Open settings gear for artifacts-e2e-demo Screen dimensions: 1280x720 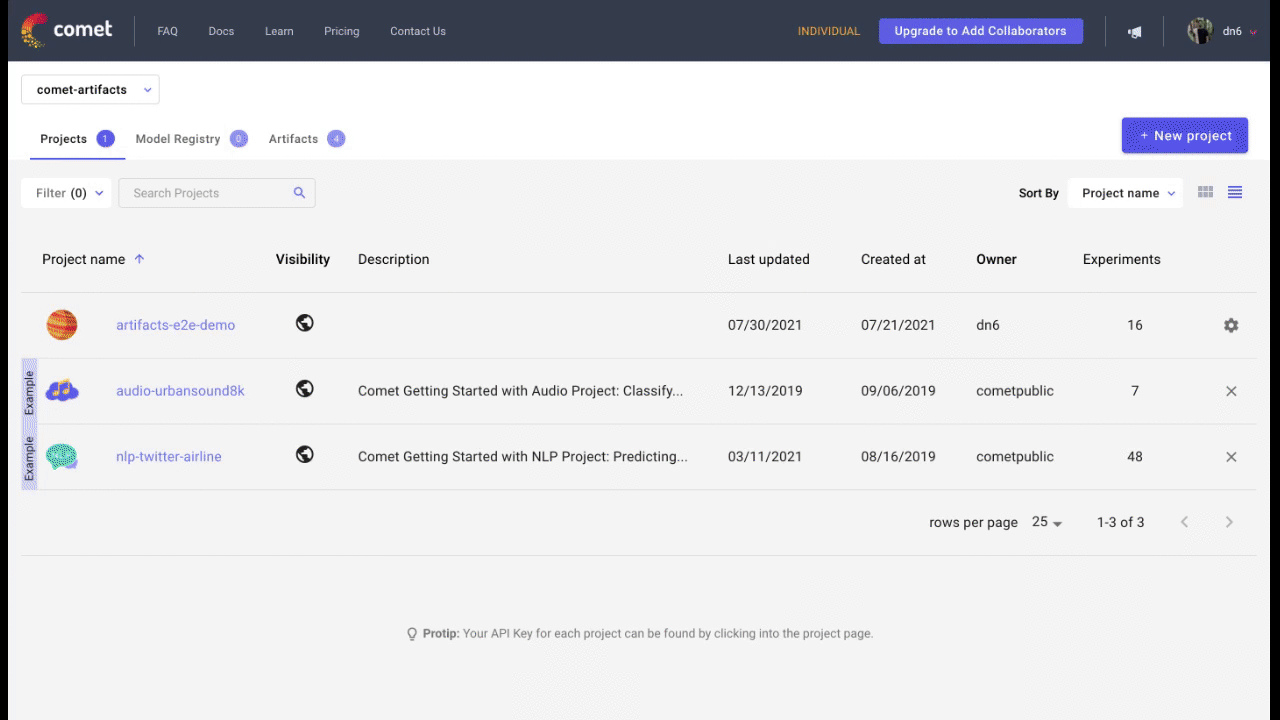pyautogui.click(x=1231, y=325)
